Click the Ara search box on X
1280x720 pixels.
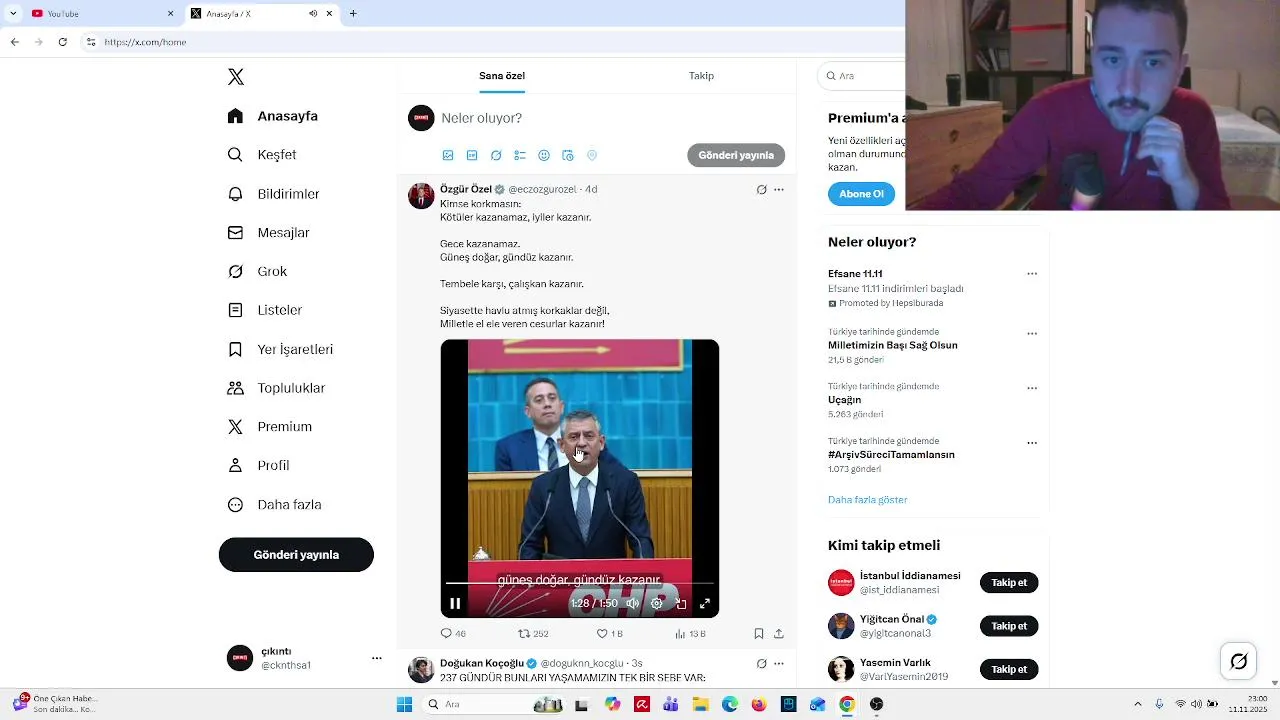[863, 76]
